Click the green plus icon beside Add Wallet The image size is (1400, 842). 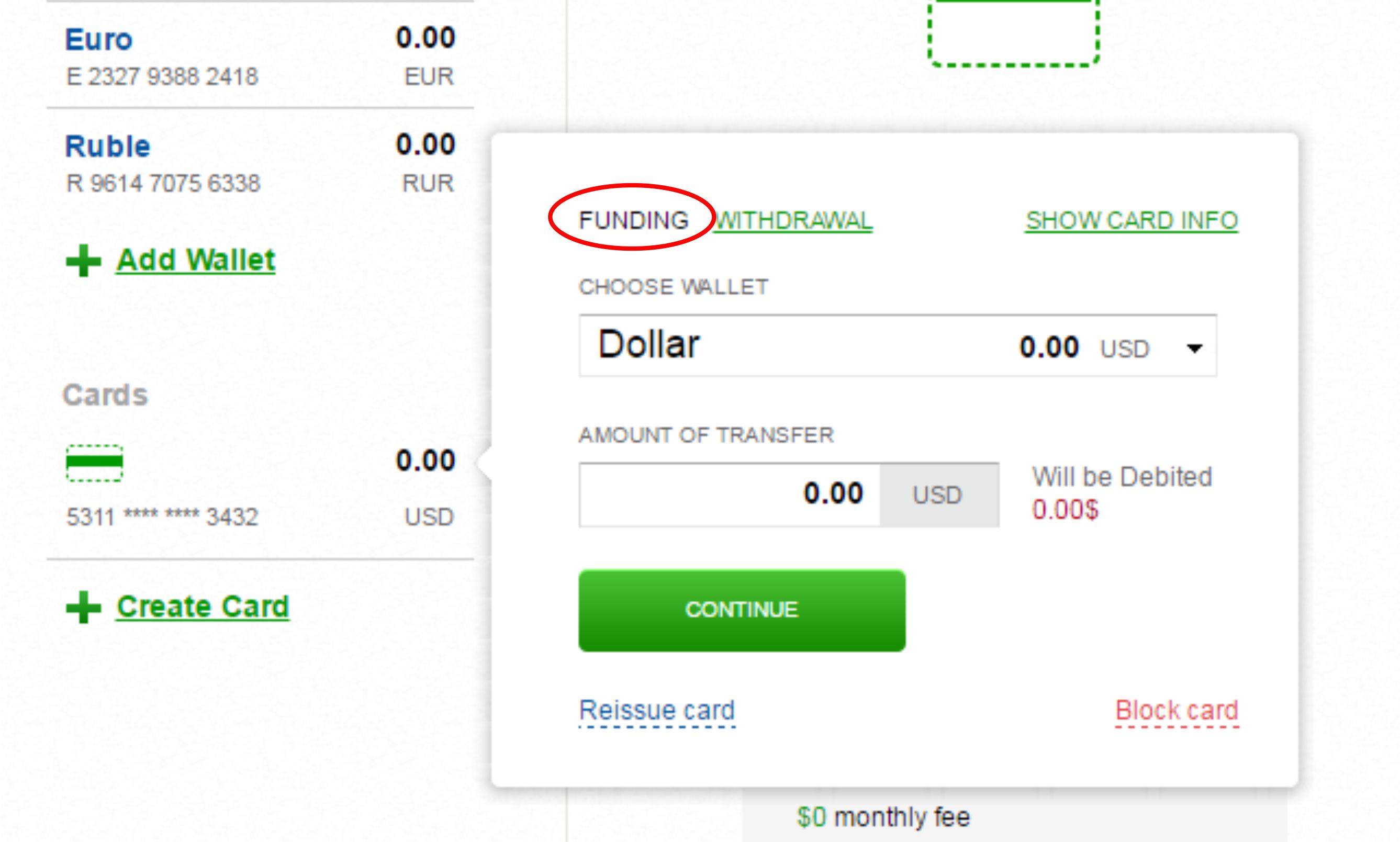point(83,261)
